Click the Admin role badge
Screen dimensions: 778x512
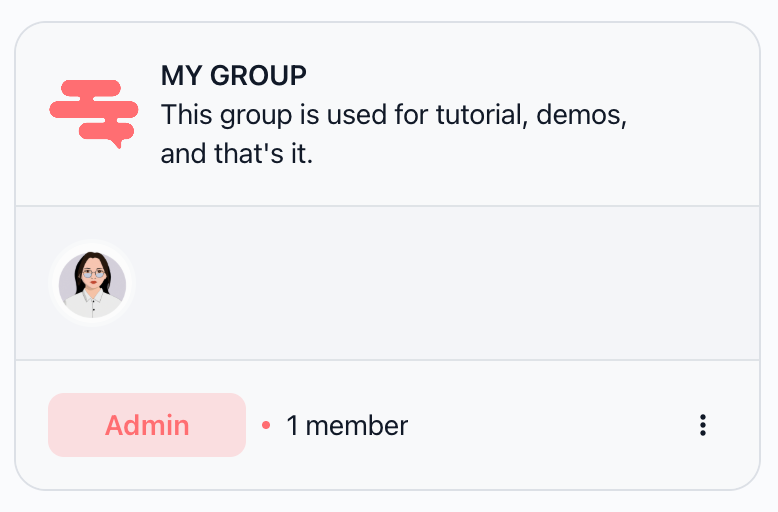147,425
